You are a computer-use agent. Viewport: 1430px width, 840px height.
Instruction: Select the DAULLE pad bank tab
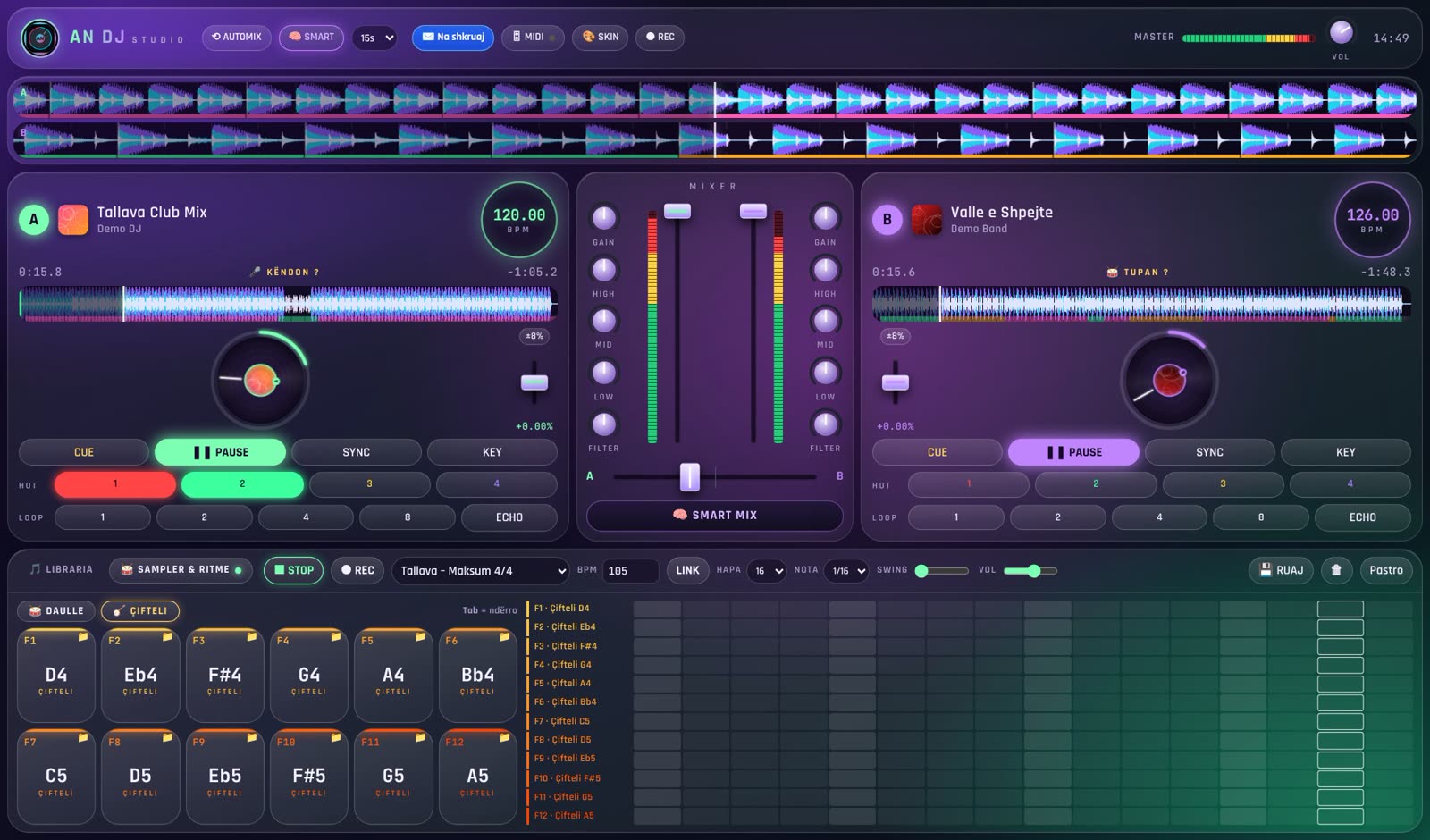[56, 611]
